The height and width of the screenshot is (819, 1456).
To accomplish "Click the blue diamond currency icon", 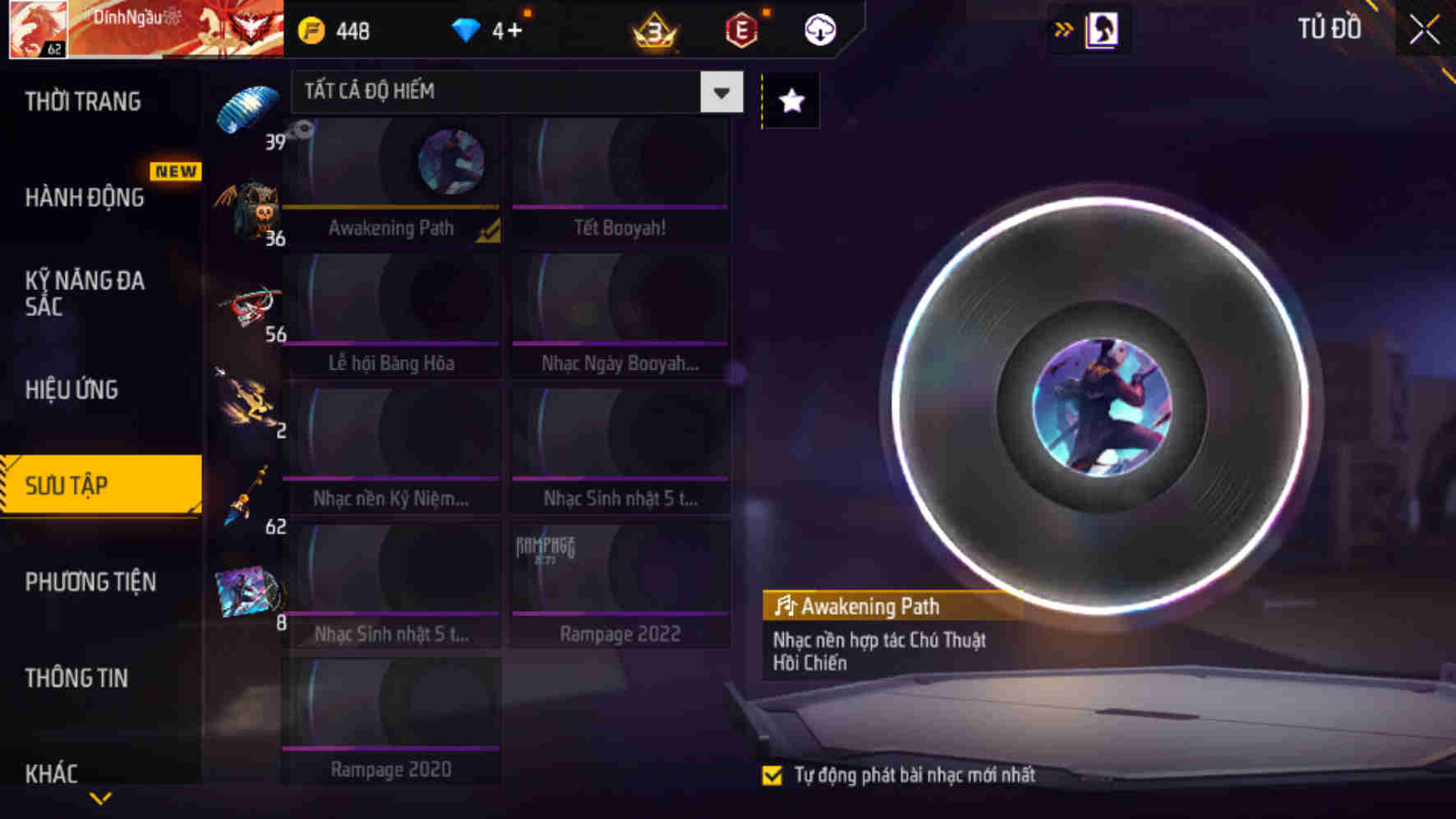I will [x=466, y=30].
